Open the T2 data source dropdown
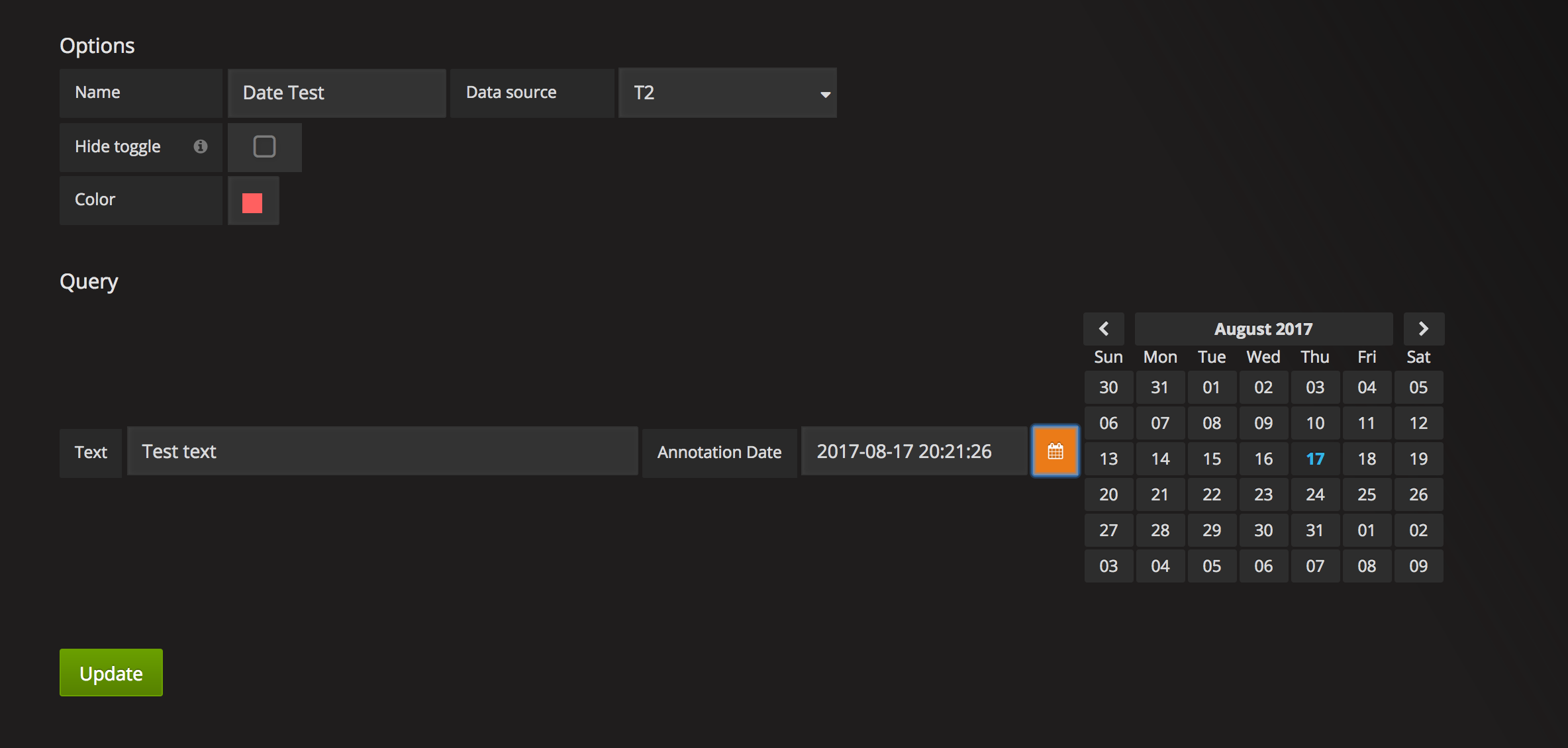 (x=727, y=93)
